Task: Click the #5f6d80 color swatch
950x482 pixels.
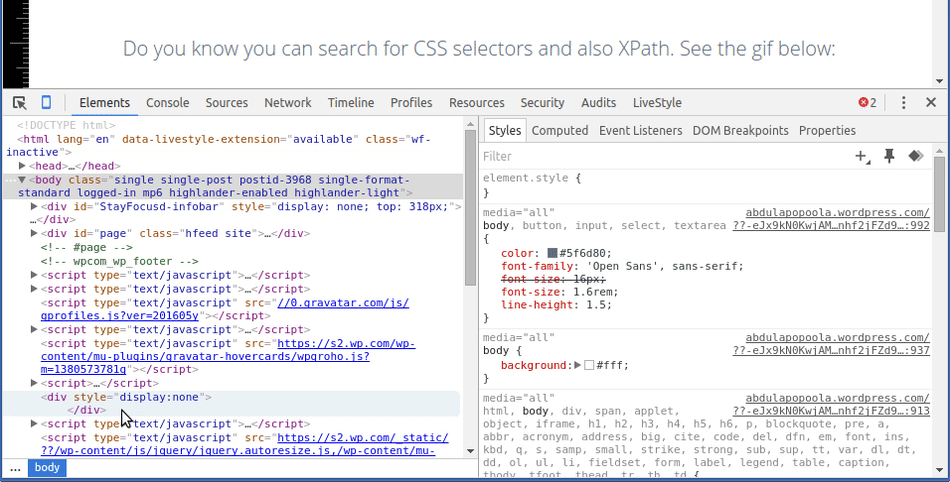Action: (x=553, y=253)
